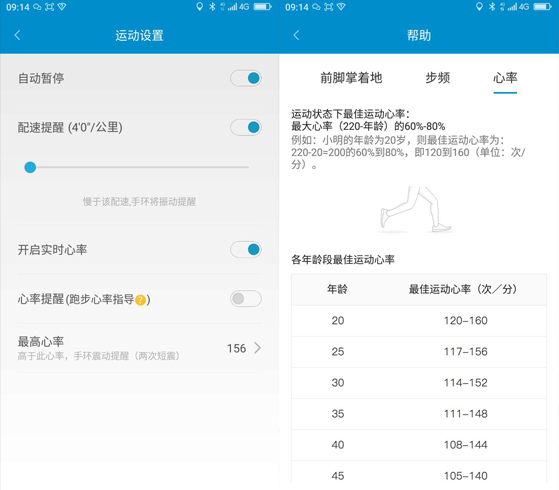Tap the 09:14 clock in right status bar
The width and height of the screenshot is (559, 490).
point(297,7)
